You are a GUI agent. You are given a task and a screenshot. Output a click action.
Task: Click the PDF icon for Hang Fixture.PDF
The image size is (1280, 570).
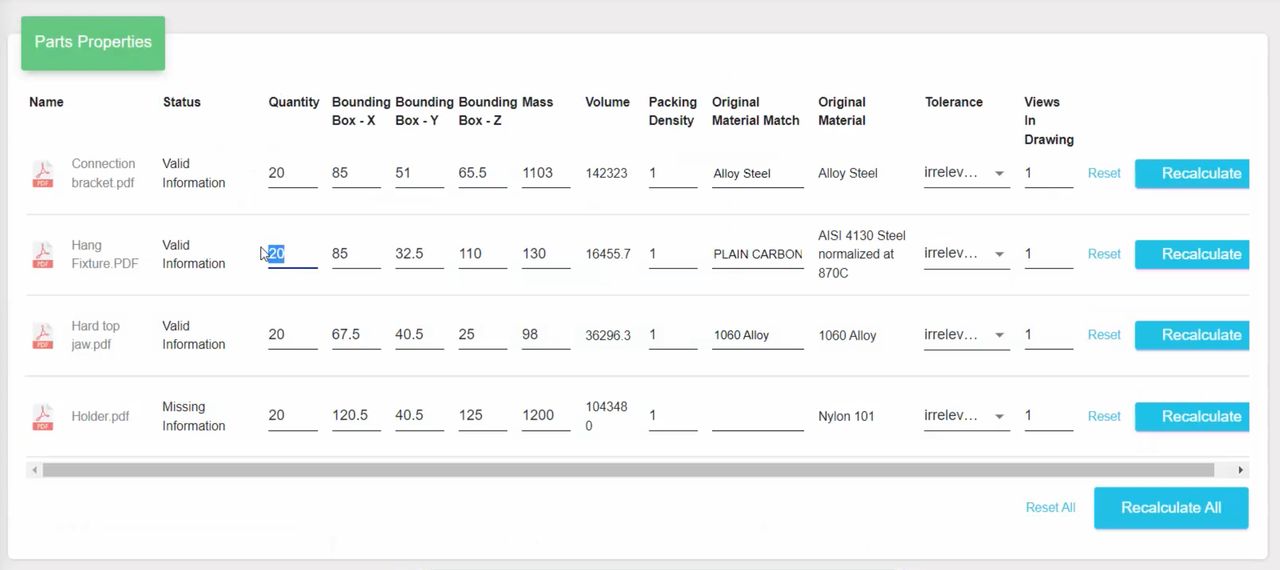(43, 255)
